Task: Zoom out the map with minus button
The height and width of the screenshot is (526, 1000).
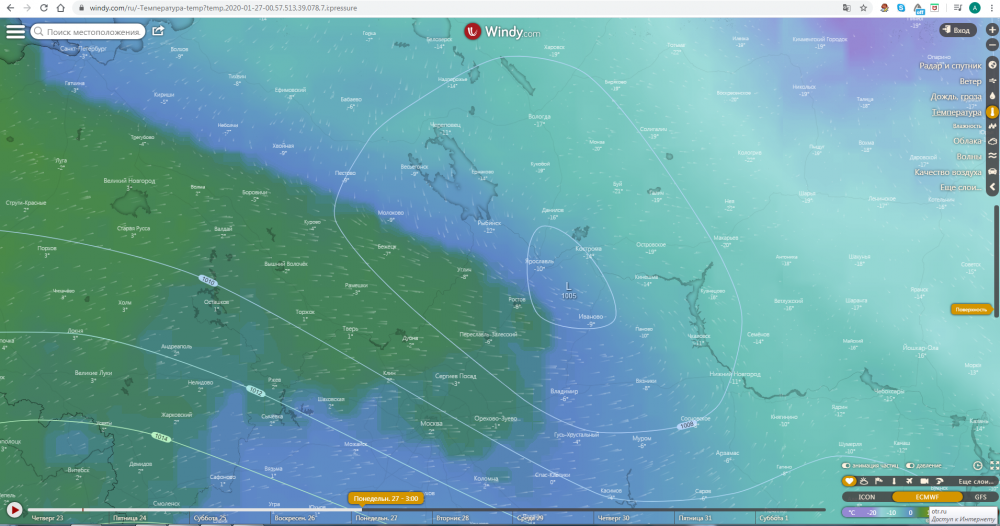Action: pyautogui.click(x=992, y=47)
